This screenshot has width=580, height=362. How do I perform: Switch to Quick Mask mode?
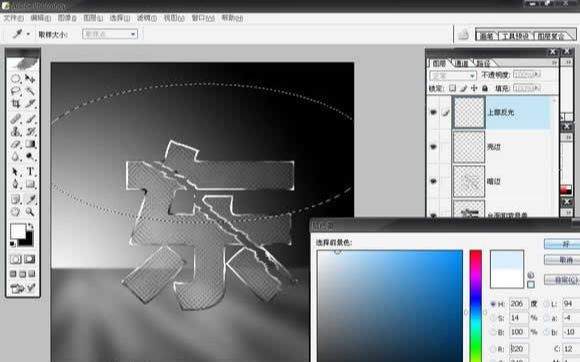30,259
